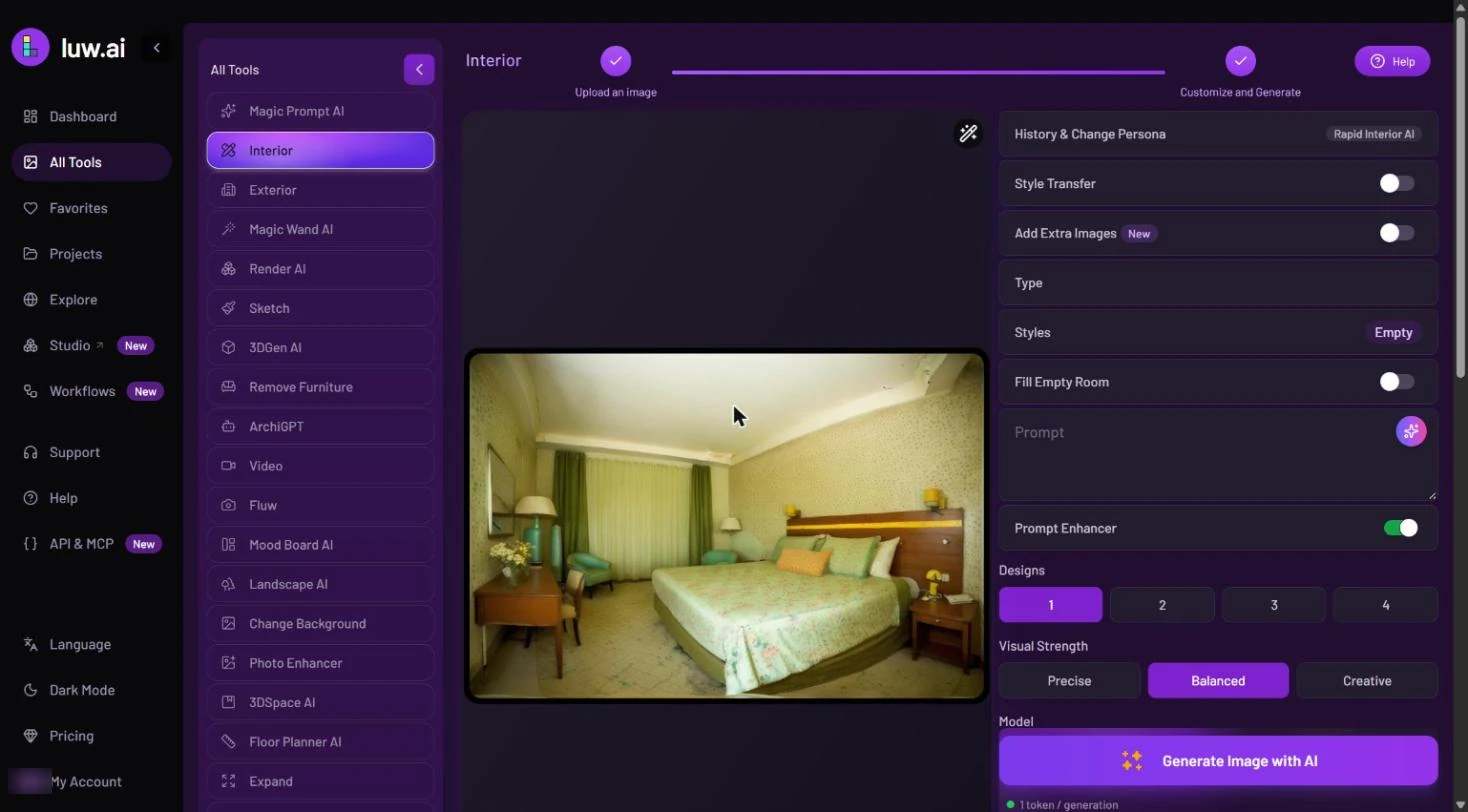Open the Video tool
The width and height of the screenshot is (1468, 812).
pos(321,466)
